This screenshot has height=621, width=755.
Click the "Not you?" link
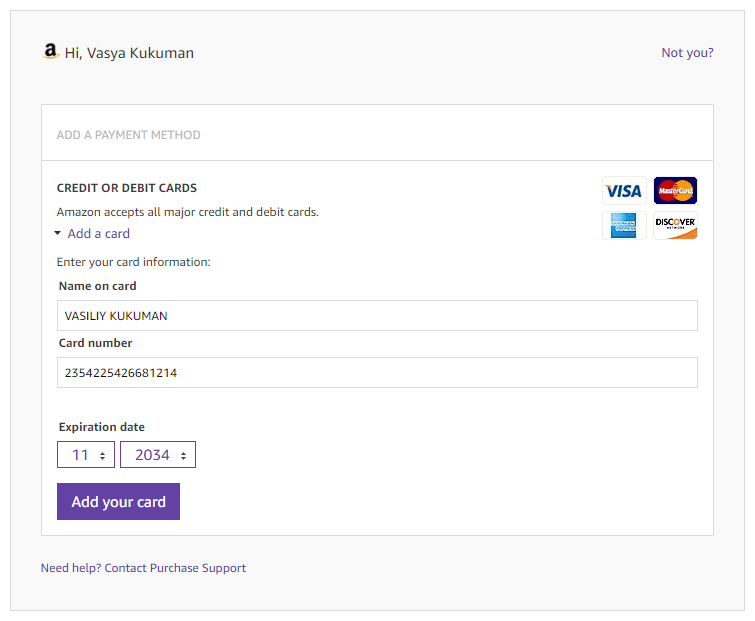pos(687,53)
